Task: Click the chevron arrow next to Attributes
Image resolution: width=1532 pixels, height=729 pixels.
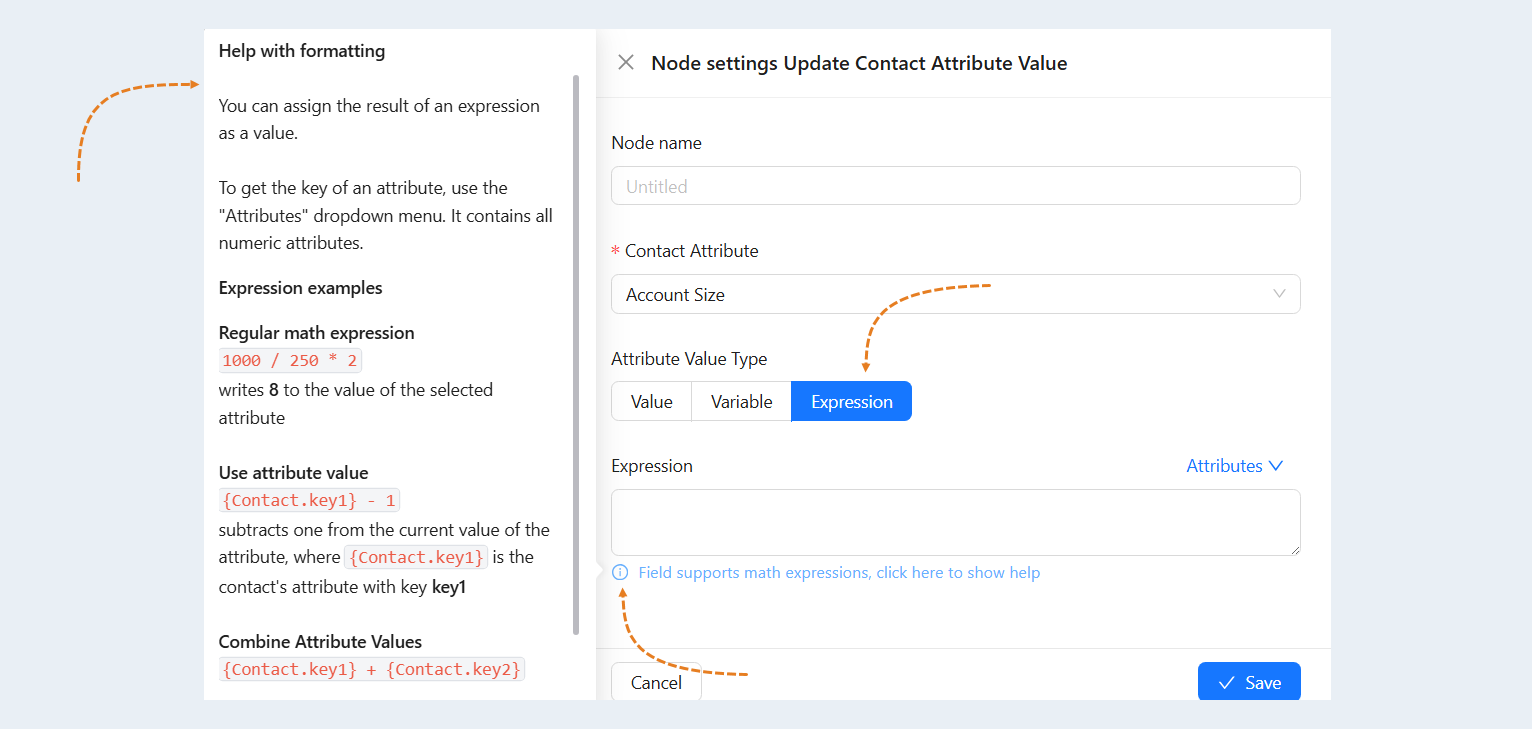Action: tap(1275, 466)
